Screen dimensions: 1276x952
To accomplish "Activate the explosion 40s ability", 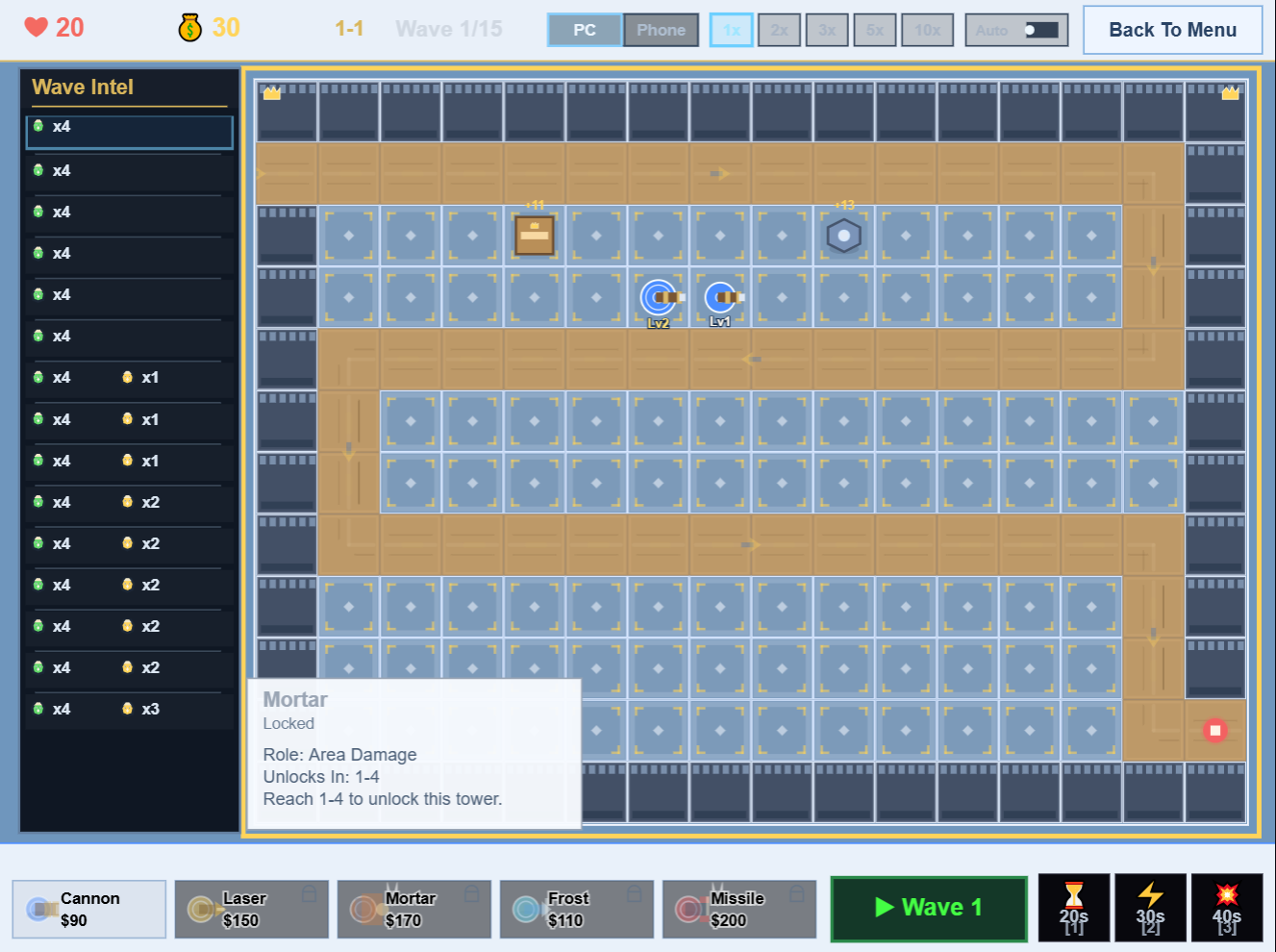I will coord(1227,908).
